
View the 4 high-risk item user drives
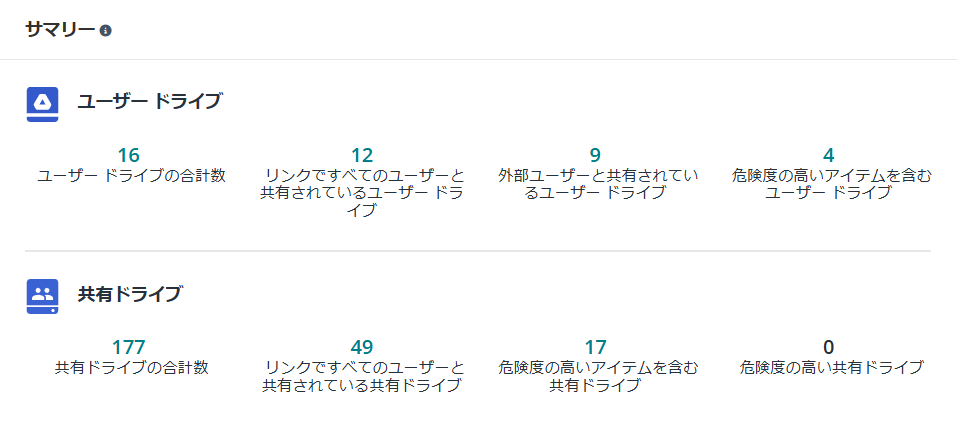(828, 155)
